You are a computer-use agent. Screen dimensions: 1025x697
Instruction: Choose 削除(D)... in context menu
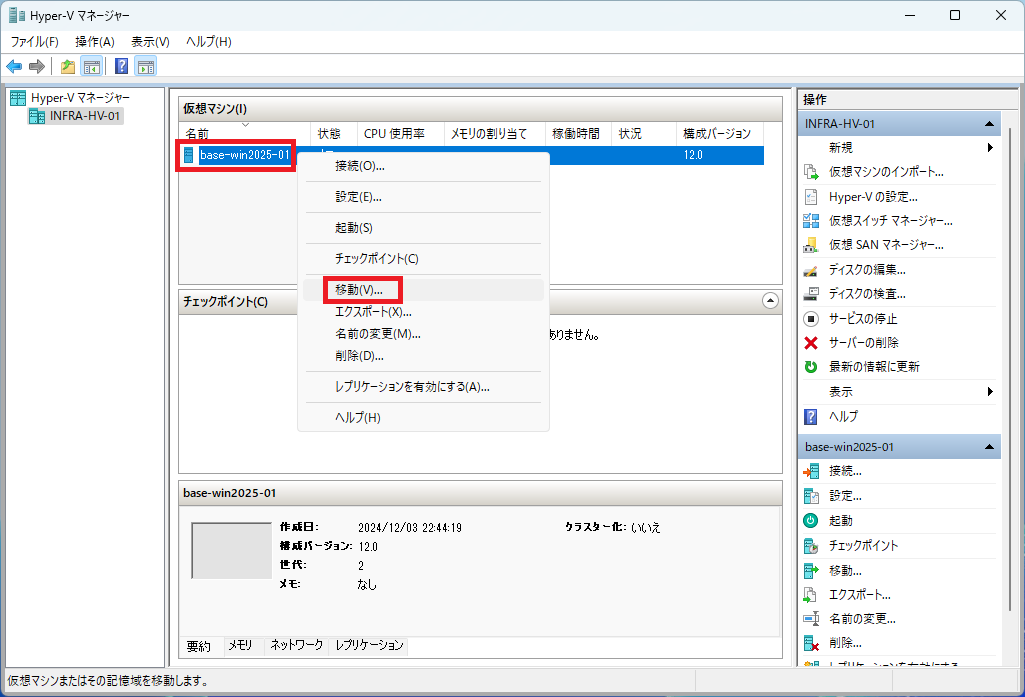(x=424, y=356)
